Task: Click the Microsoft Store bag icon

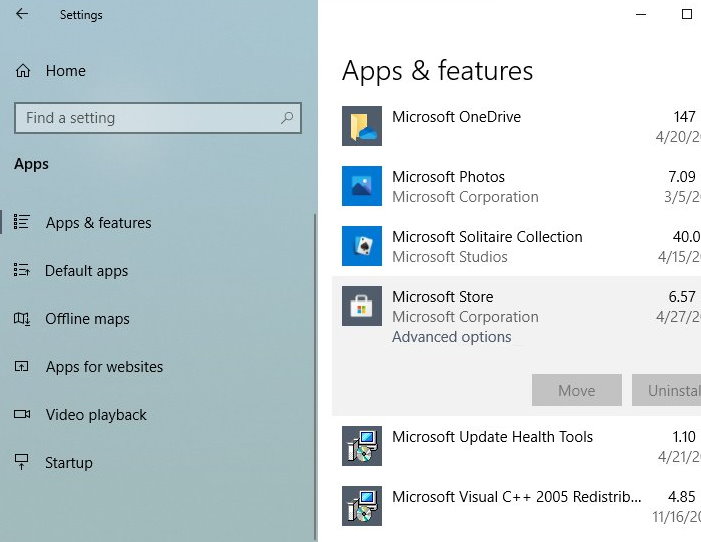Action: (x=362, y=306)
